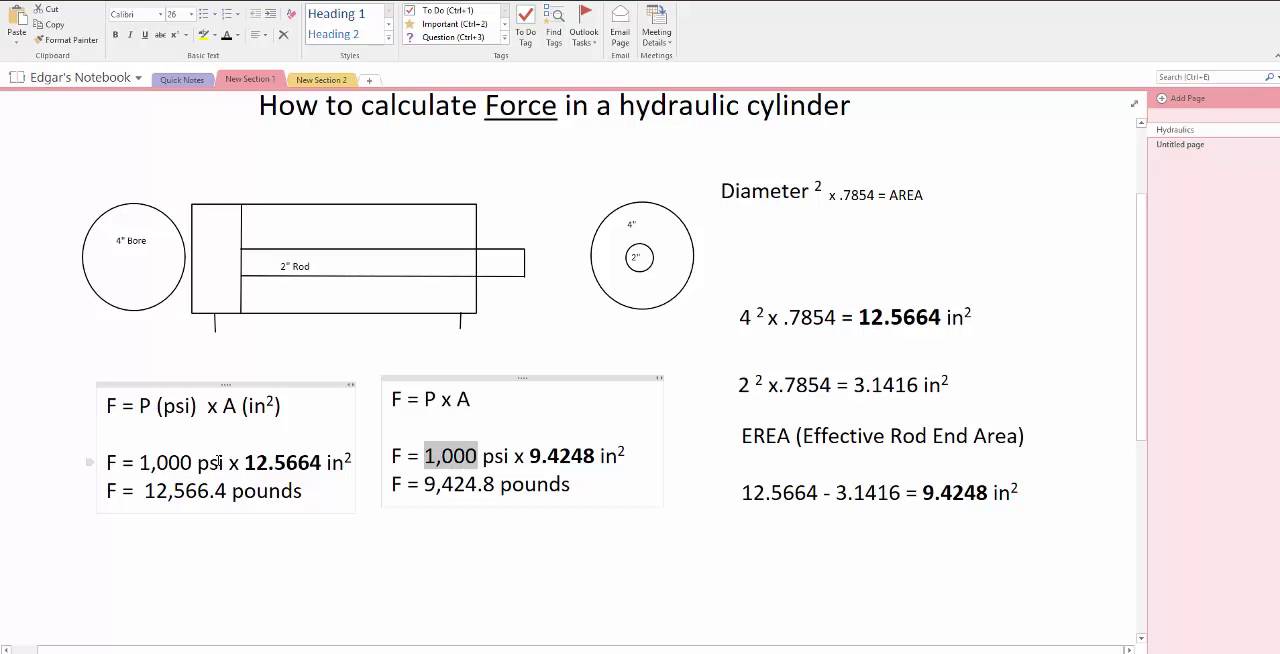Toggle italic formatting

tap(130, 35)
